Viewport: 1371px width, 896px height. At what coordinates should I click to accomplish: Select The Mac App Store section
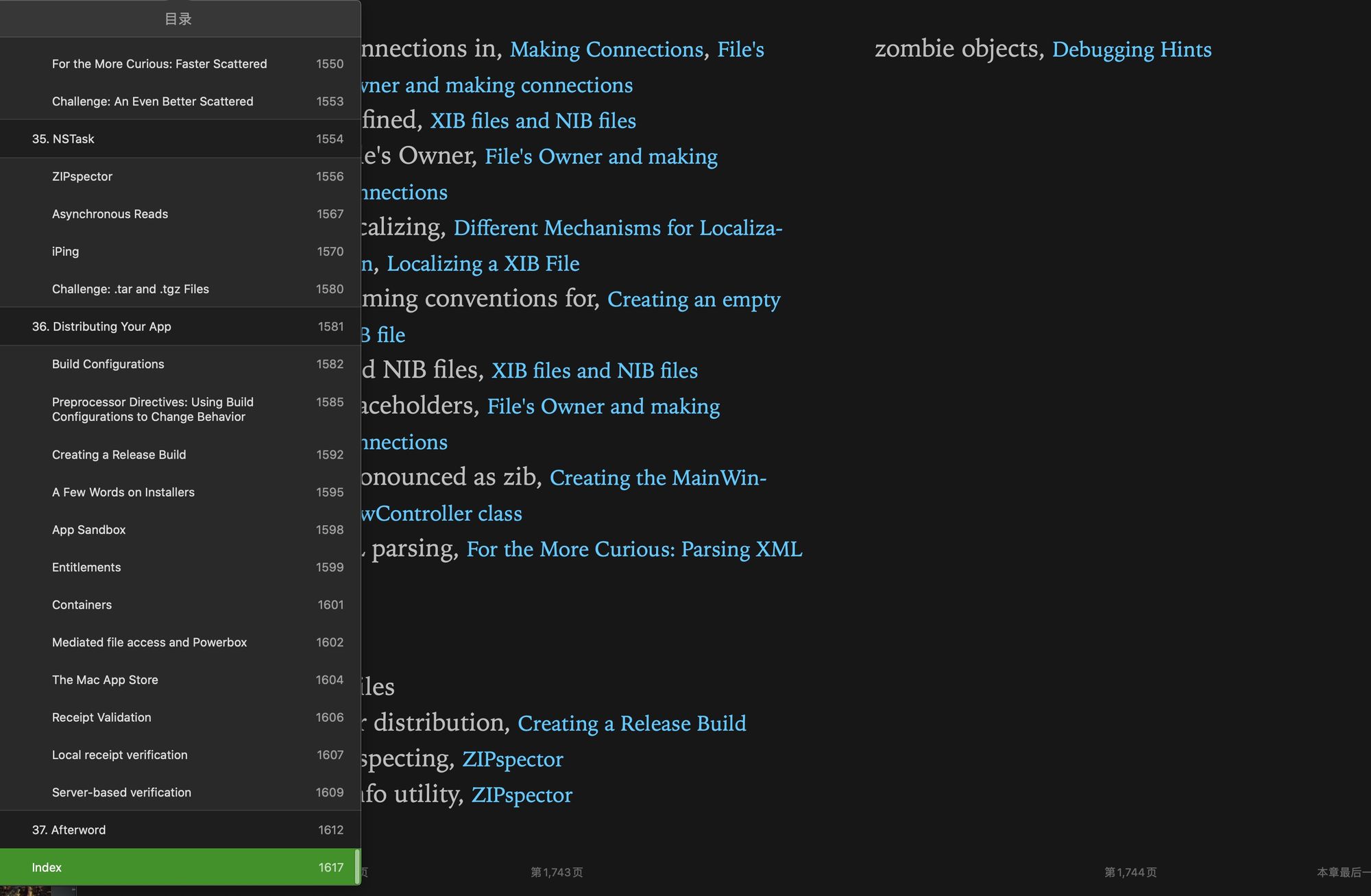180,680
